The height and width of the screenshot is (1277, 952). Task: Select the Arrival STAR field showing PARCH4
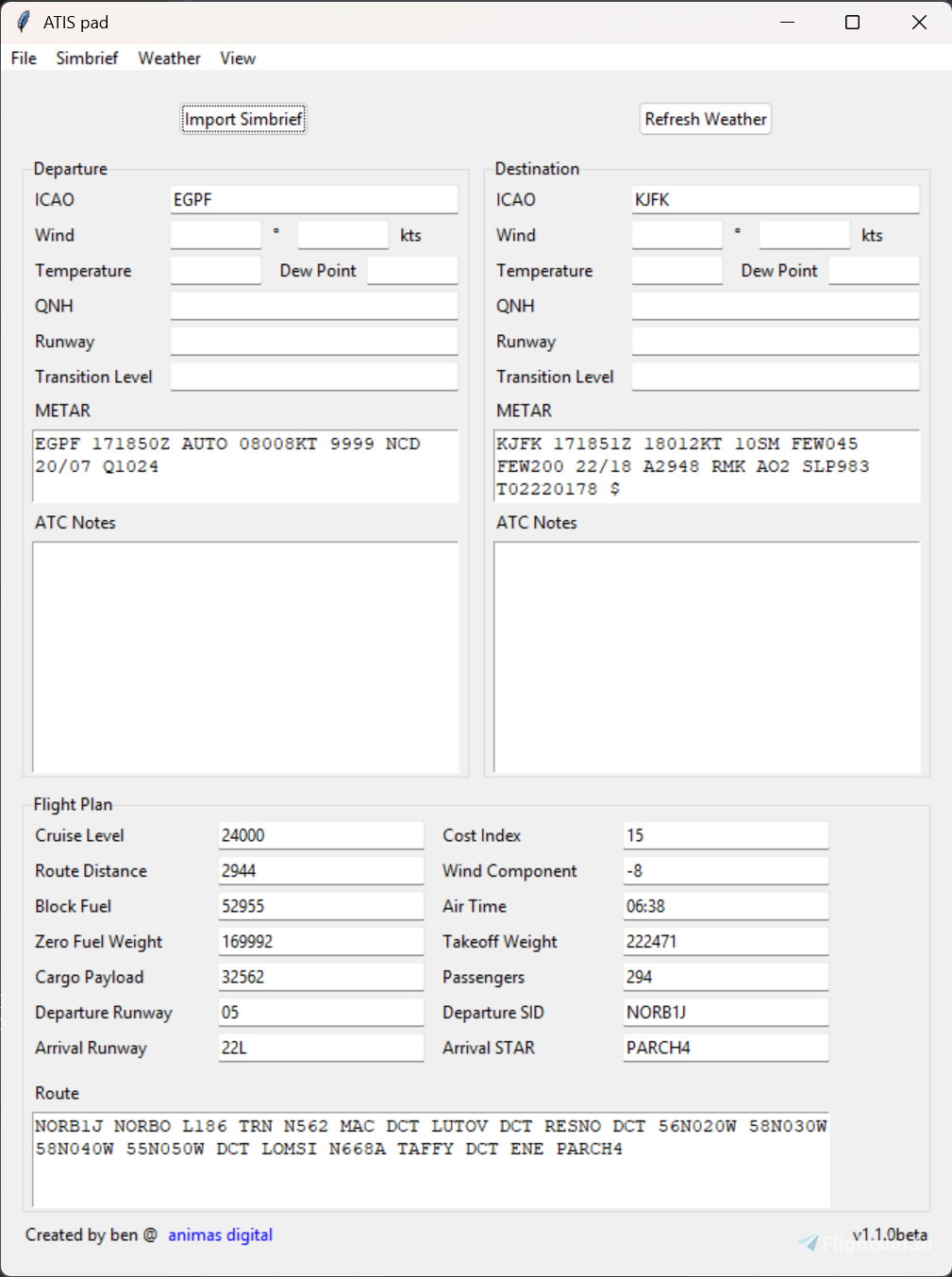726,1048
